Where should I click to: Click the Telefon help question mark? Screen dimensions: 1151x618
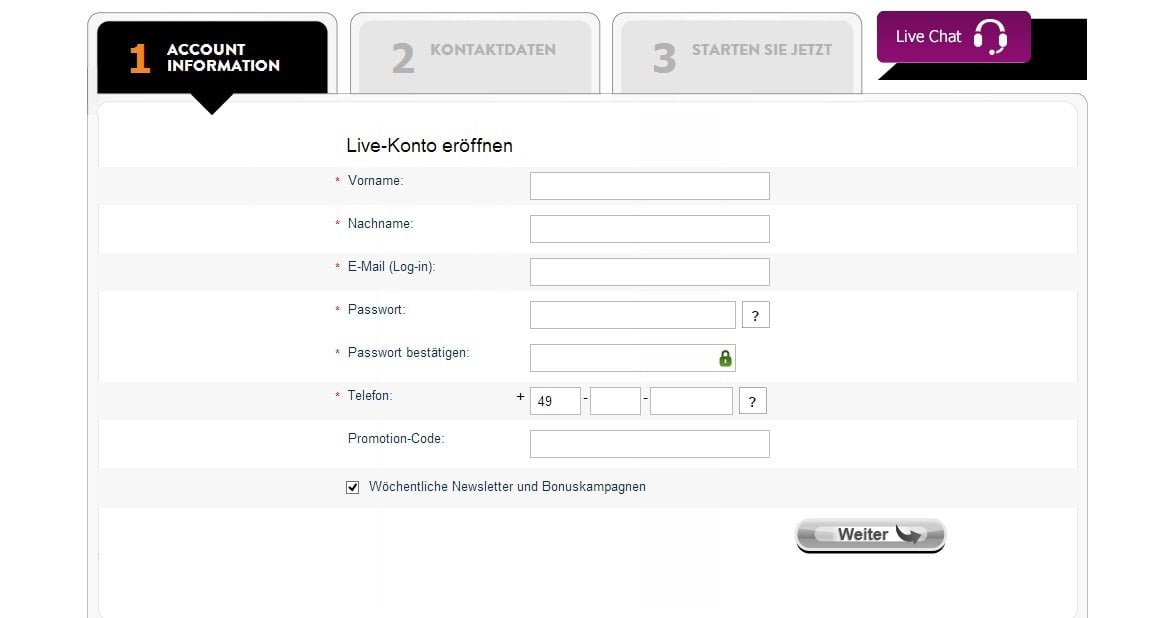tap(752, 401)
